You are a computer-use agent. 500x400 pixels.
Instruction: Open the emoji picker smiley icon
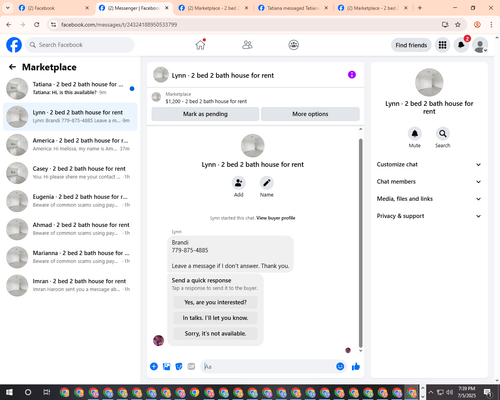[x=340, y=367]
